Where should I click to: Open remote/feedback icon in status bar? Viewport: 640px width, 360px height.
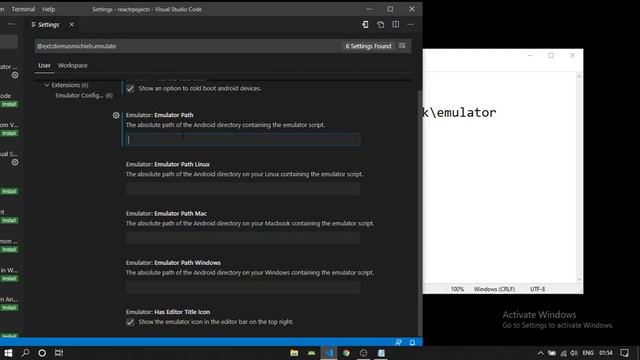pos(398,342)
